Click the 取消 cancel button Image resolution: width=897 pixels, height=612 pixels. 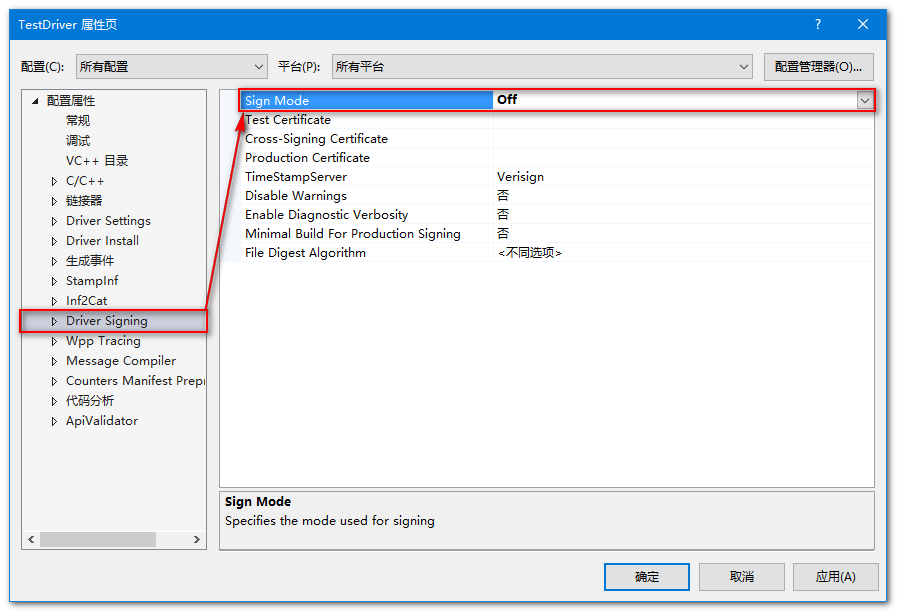(x=741, y=577)
